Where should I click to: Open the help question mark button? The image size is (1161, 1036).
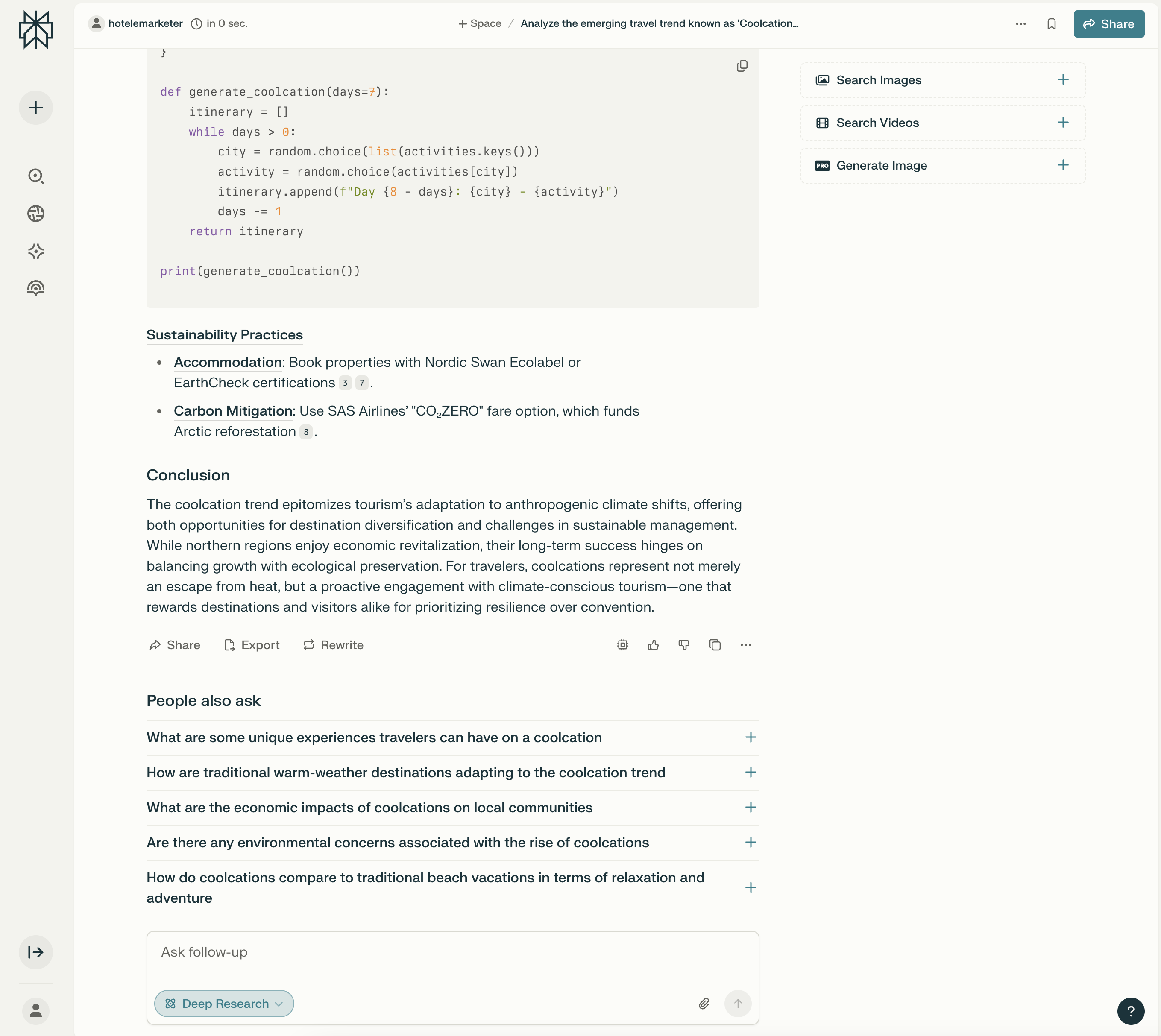click(x=1130, y=1011)
